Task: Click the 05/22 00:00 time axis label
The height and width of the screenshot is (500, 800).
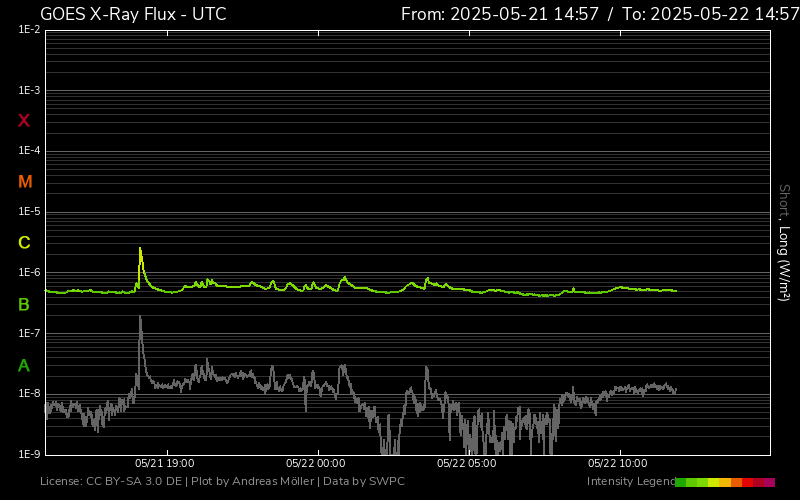Action: pos(315,463)
